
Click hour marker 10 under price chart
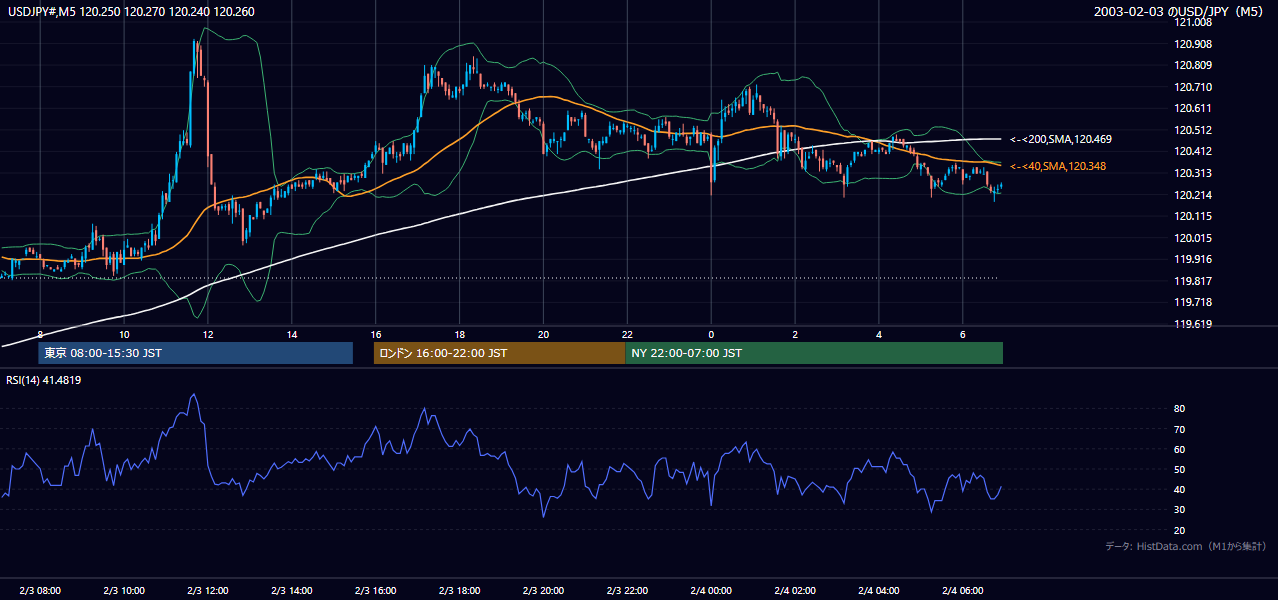point(124,334)
